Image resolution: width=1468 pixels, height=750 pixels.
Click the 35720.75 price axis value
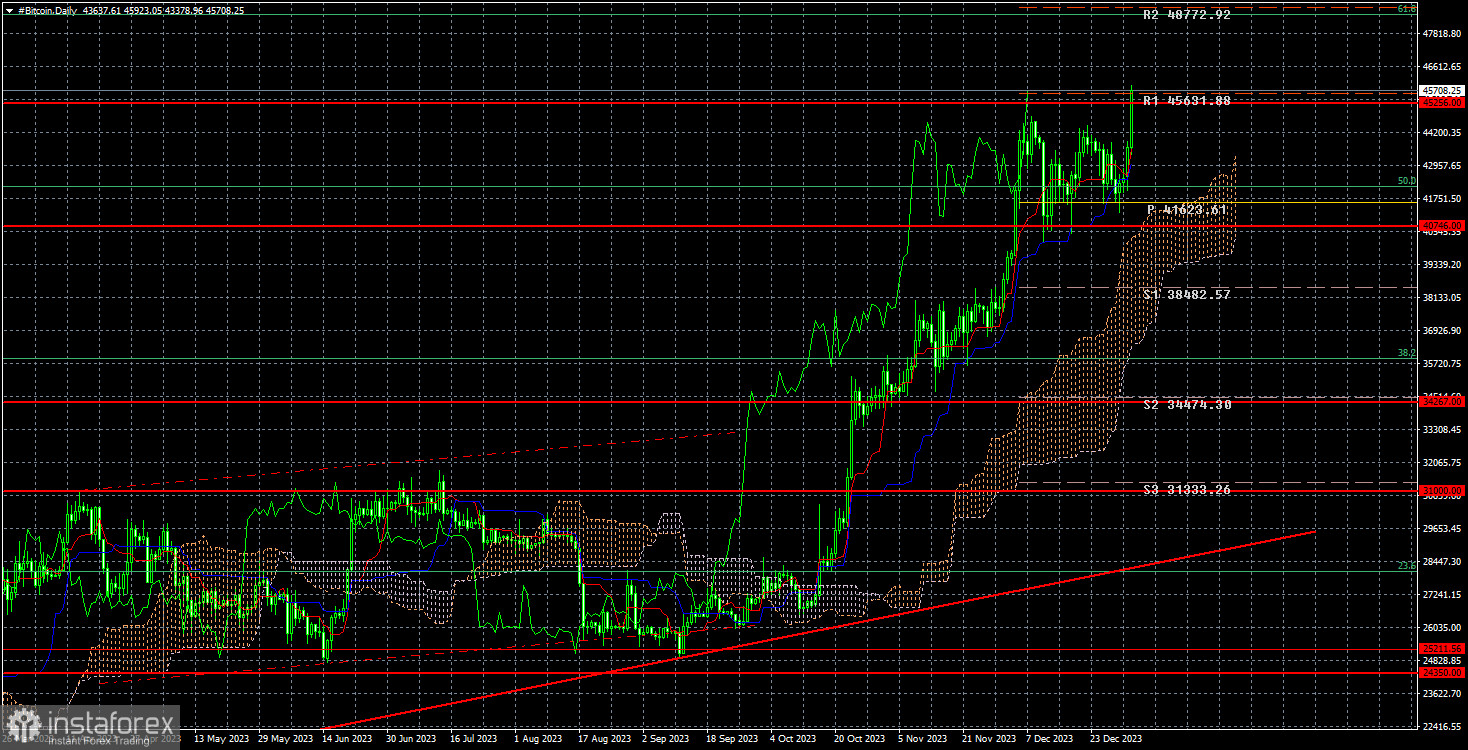(x=1442, y=364)
